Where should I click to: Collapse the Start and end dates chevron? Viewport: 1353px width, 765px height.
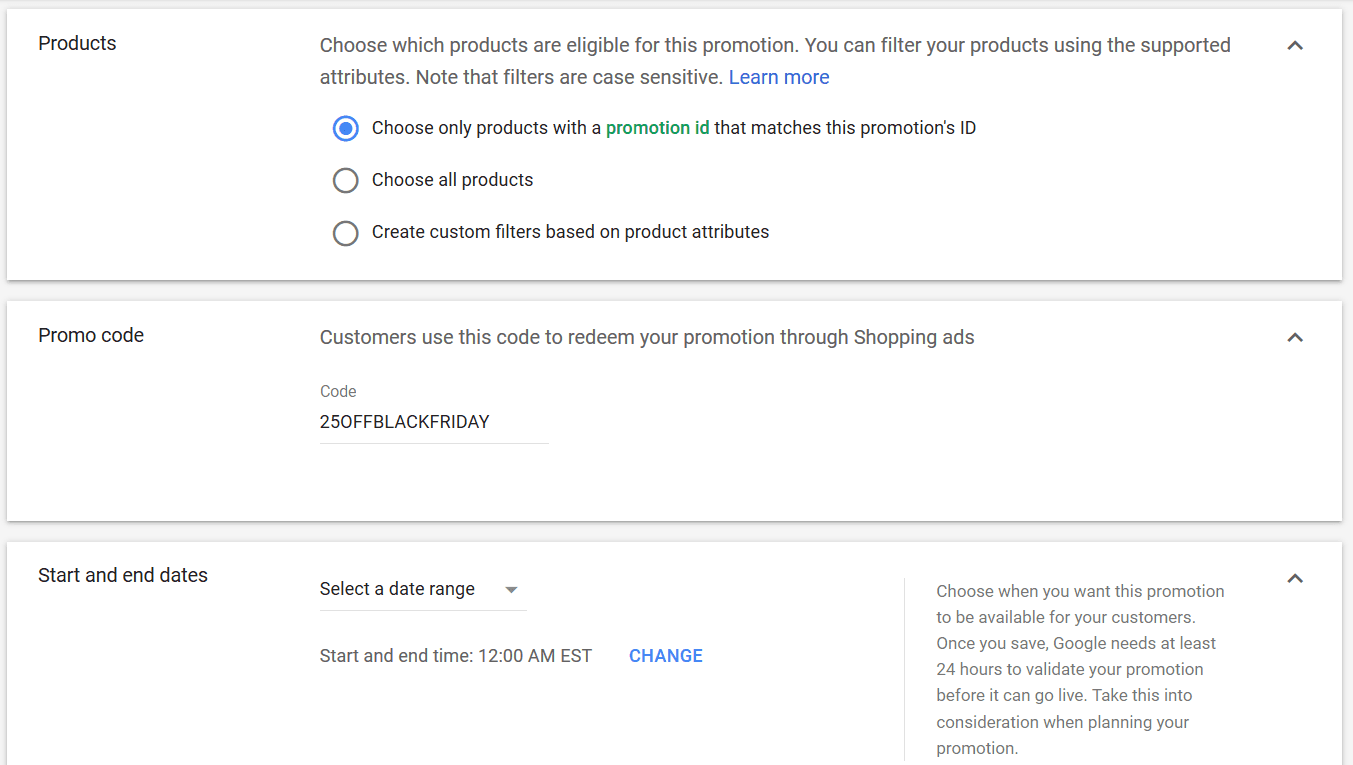pos(1295,579)
